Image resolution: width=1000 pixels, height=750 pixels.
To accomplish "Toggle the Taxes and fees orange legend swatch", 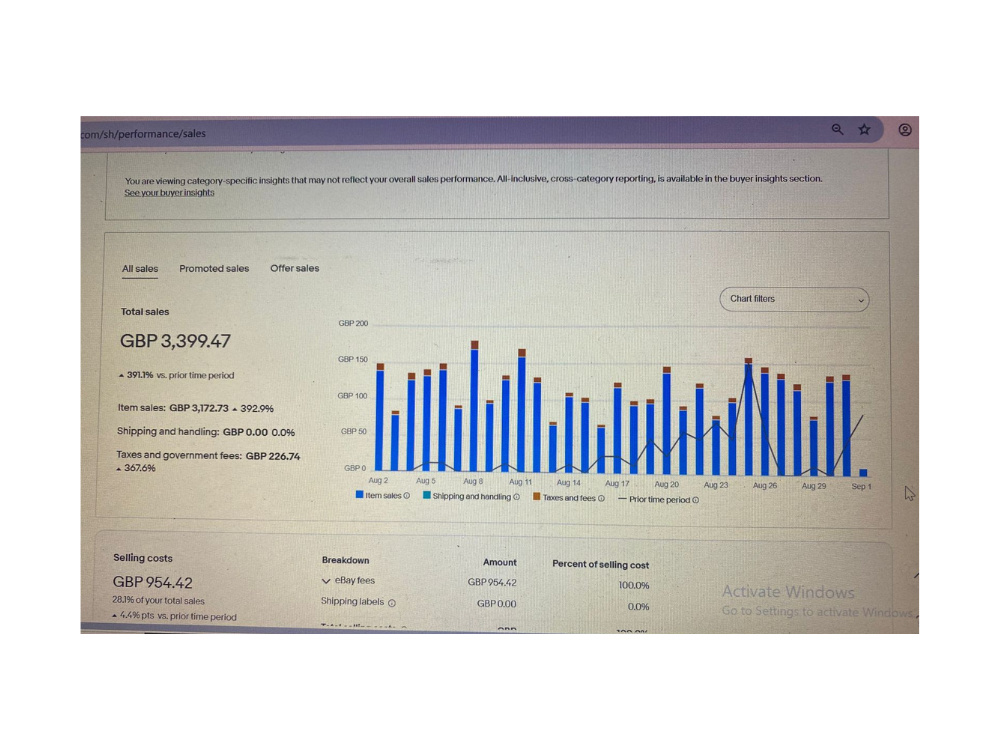I will (537, 496).
